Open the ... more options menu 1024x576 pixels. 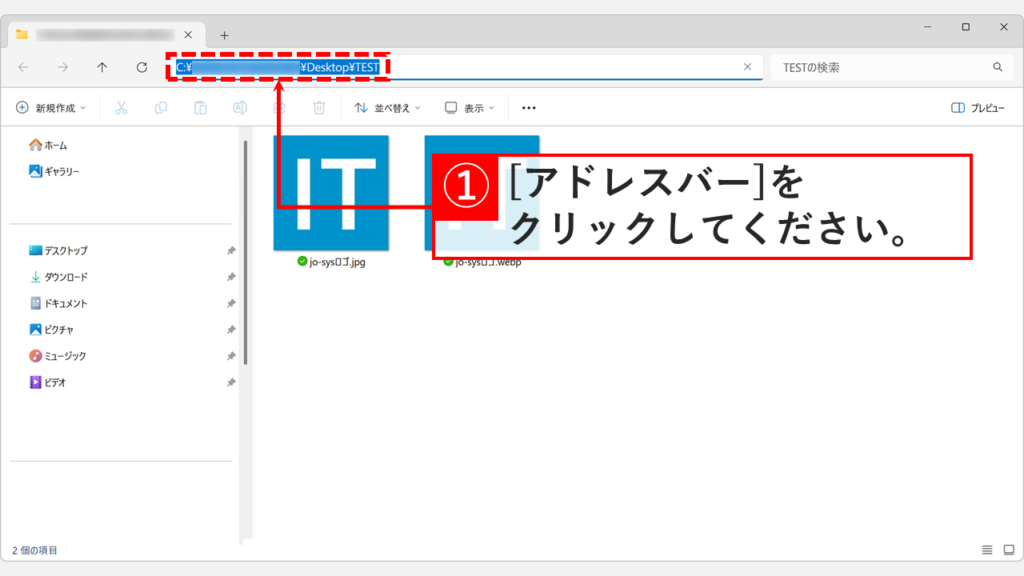[529, 107]
